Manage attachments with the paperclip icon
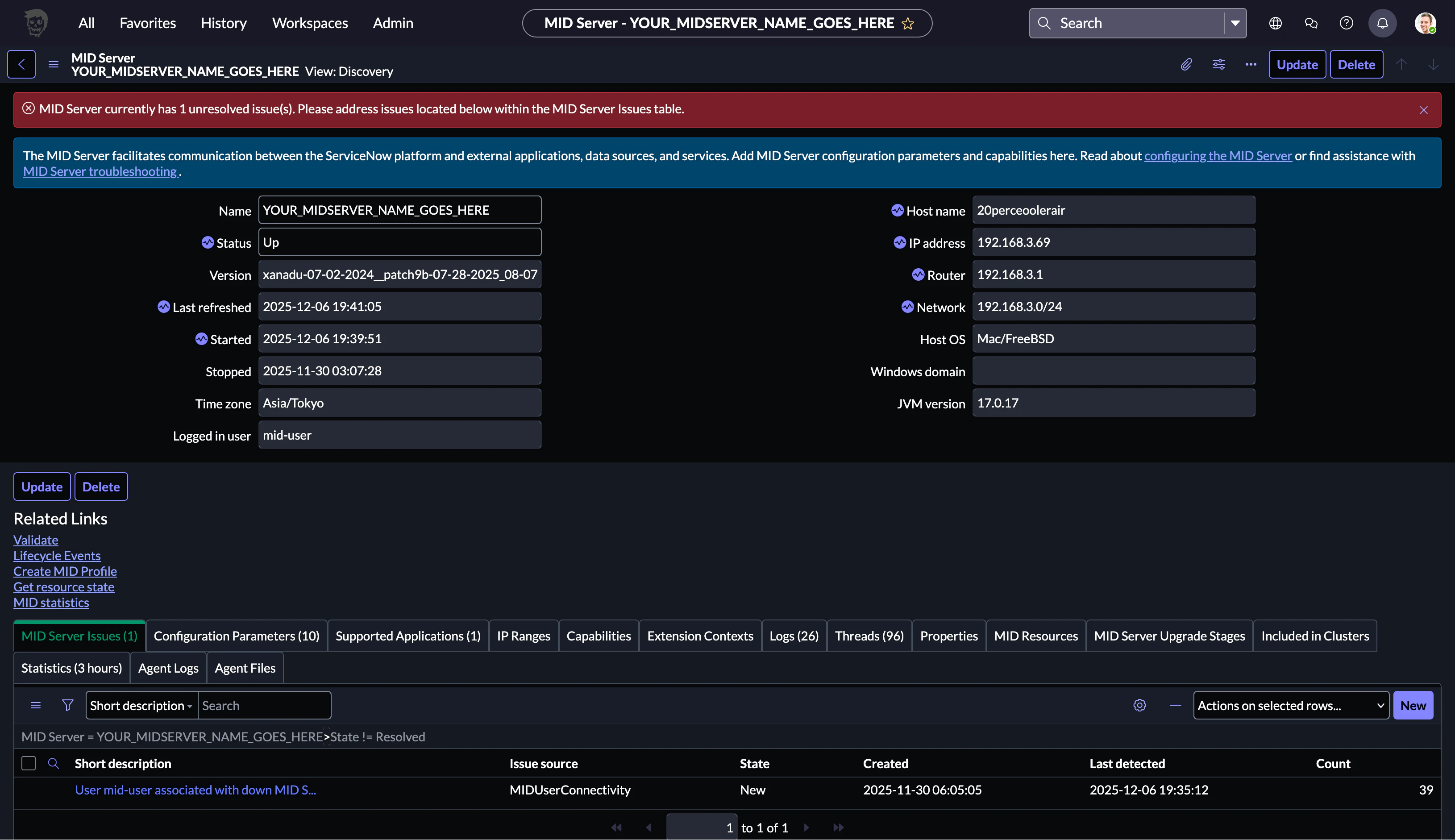 [1186, 64]
